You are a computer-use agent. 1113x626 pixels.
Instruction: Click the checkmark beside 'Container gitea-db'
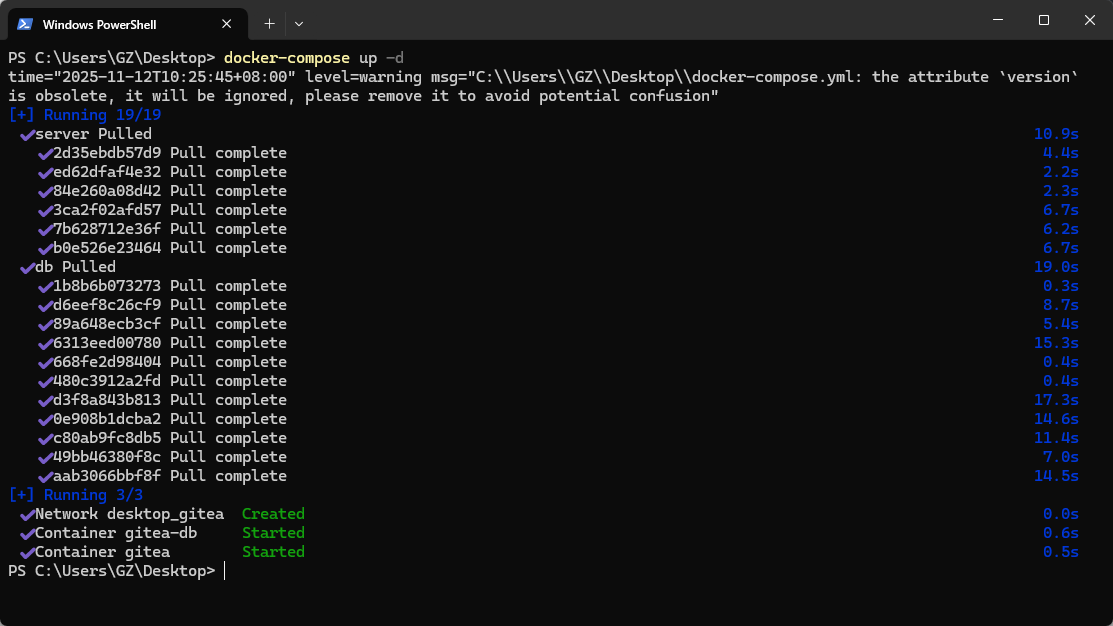click(27, 534)
